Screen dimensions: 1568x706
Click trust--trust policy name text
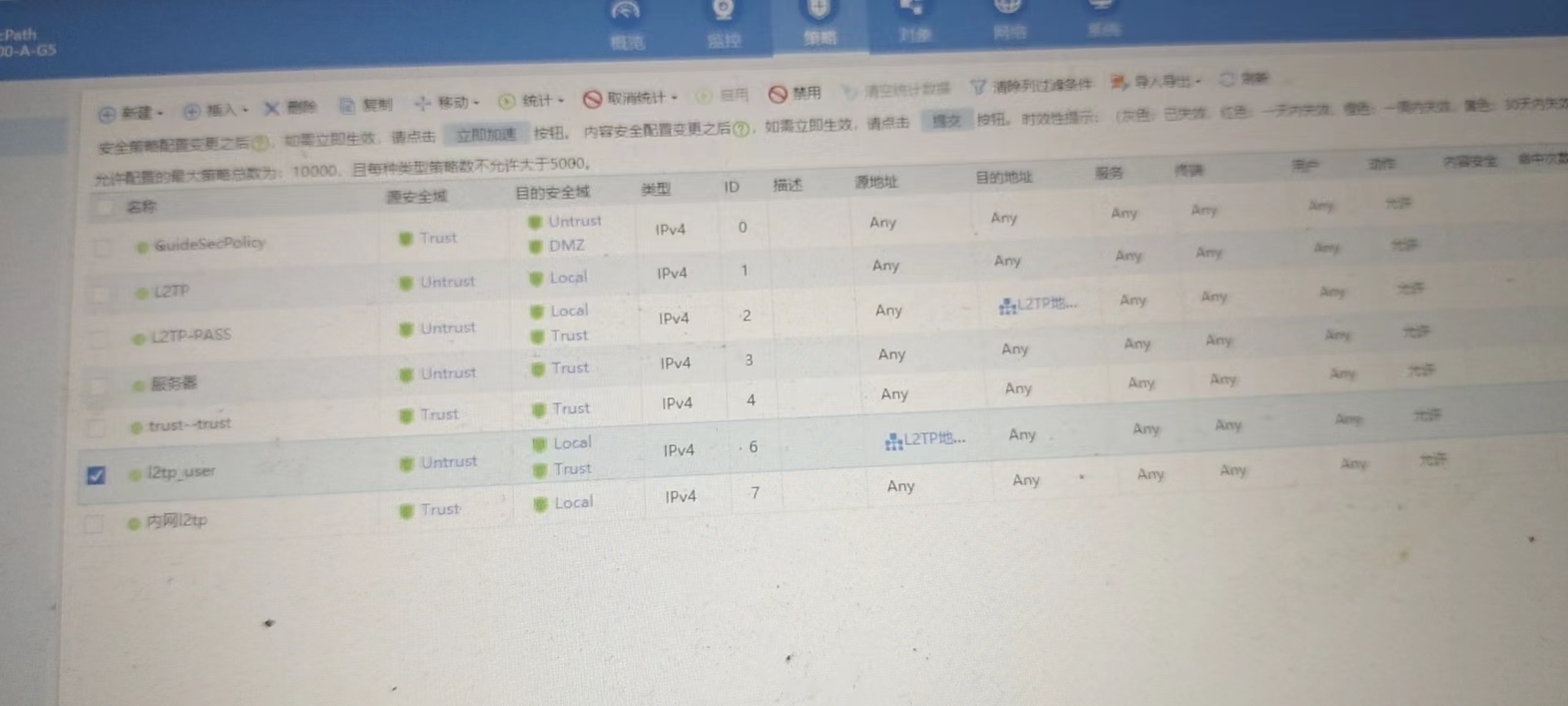[189, 425]
